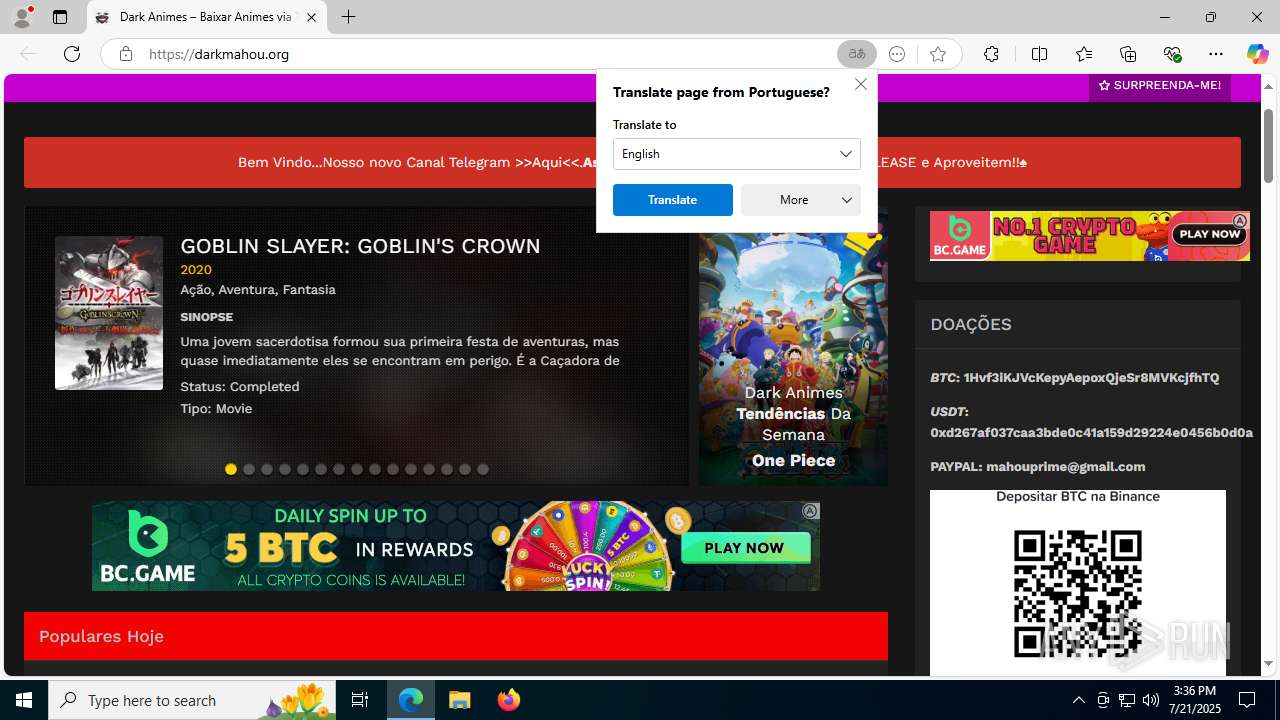The height and width of the screenshot is (720, 1280).
Task: Click scrollbar down arrow
Action: pos(1268,664)
